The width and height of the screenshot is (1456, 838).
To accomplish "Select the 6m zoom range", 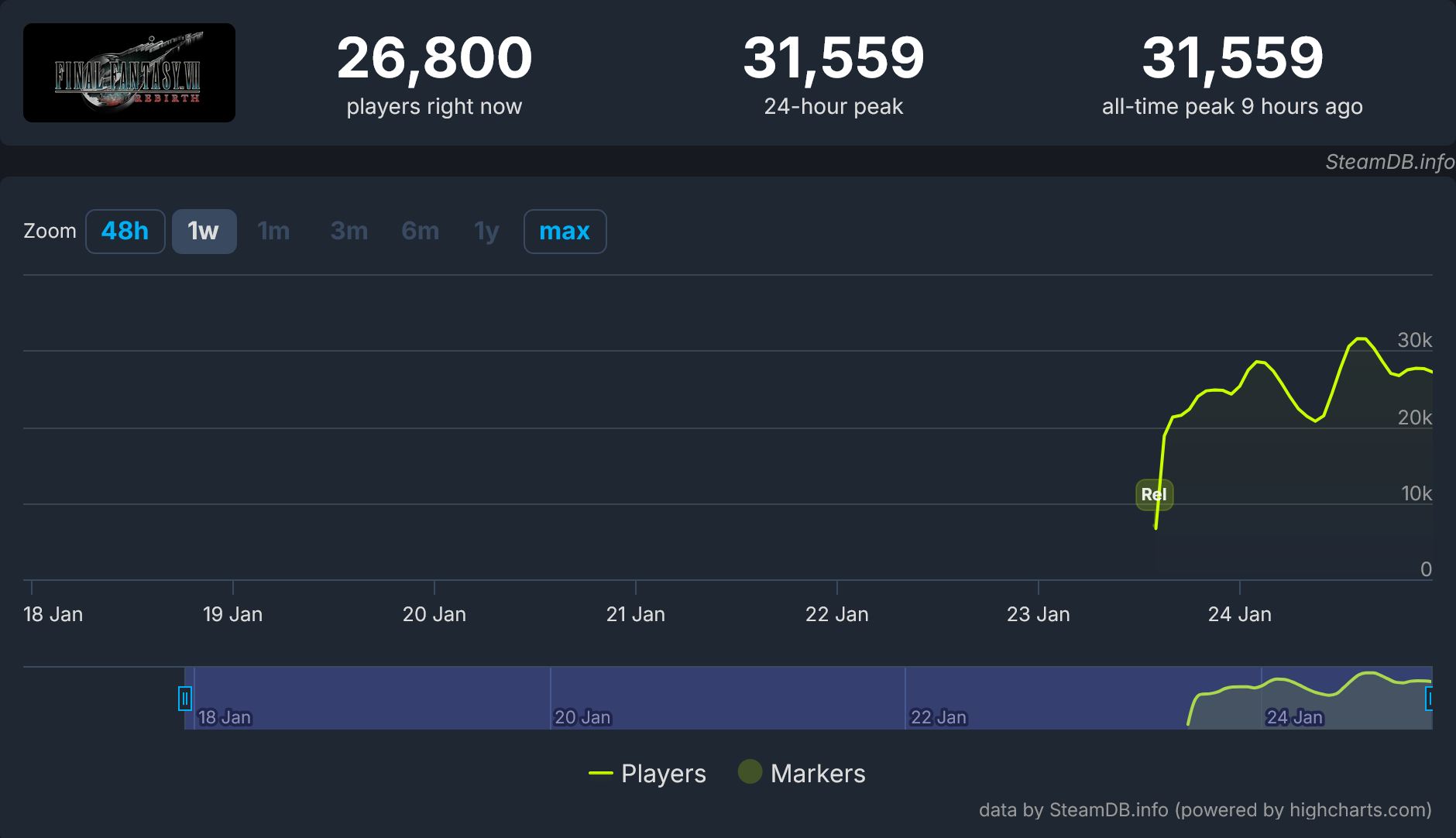I will coord(421,231).
